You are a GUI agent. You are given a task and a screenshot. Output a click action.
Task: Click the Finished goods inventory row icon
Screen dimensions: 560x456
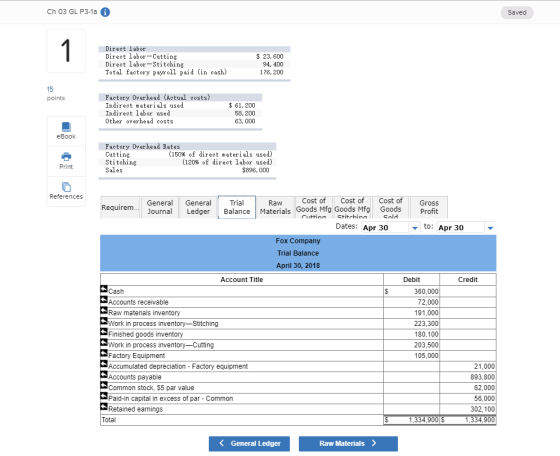(104, 332)
